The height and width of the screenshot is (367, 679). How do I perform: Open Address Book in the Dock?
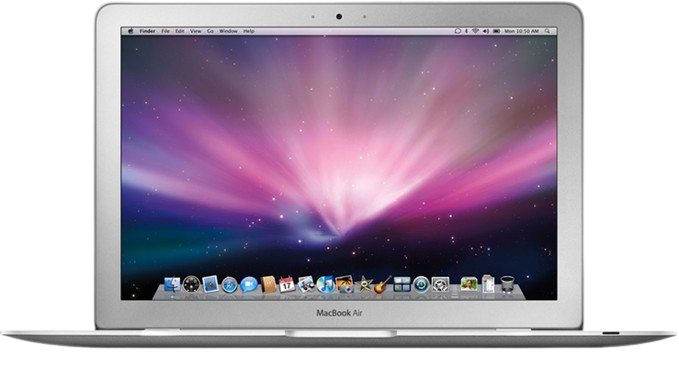(268, 284)
